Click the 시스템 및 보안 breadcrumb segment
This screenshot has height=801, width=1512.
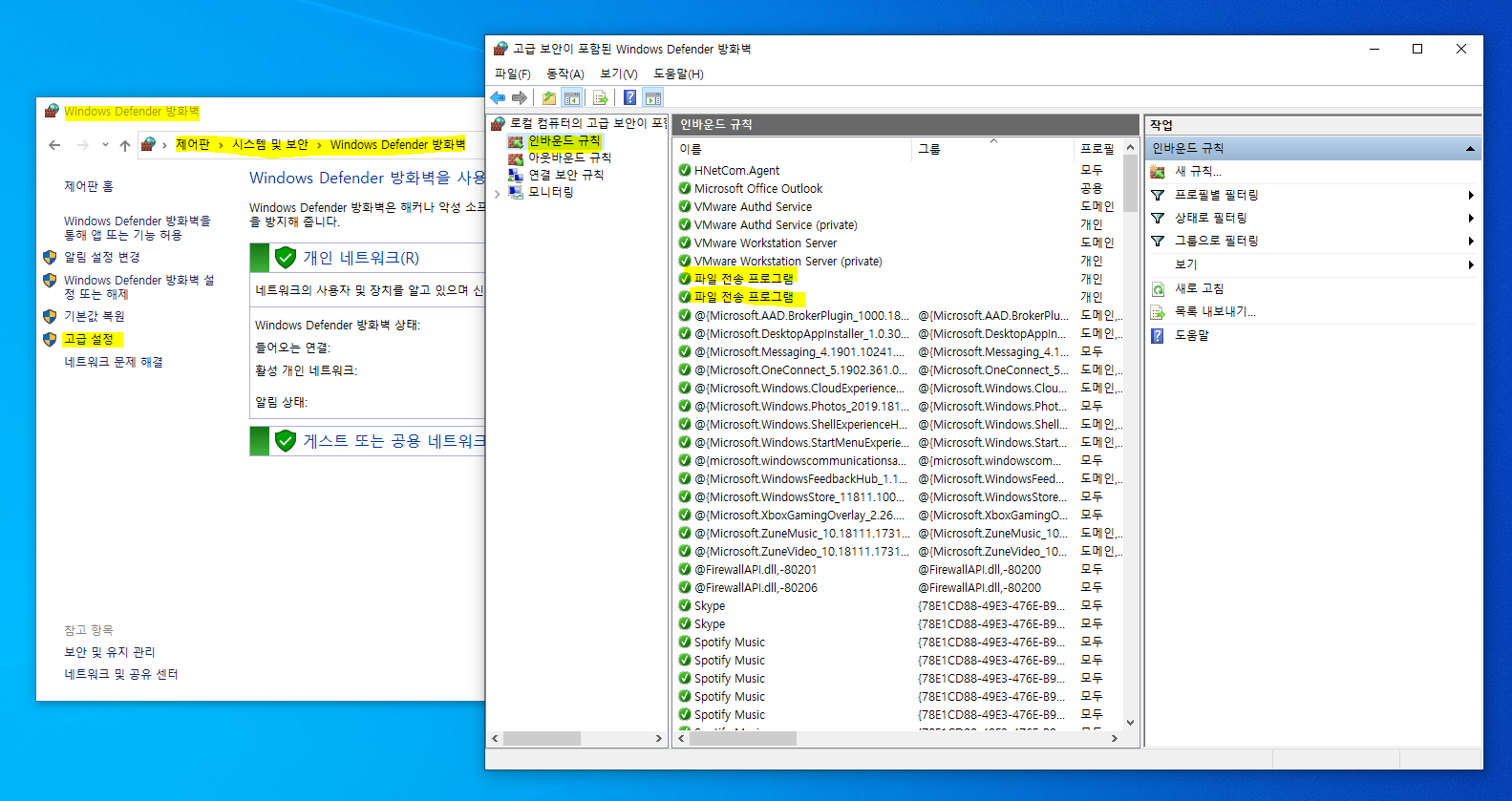(x=270, y=144)
